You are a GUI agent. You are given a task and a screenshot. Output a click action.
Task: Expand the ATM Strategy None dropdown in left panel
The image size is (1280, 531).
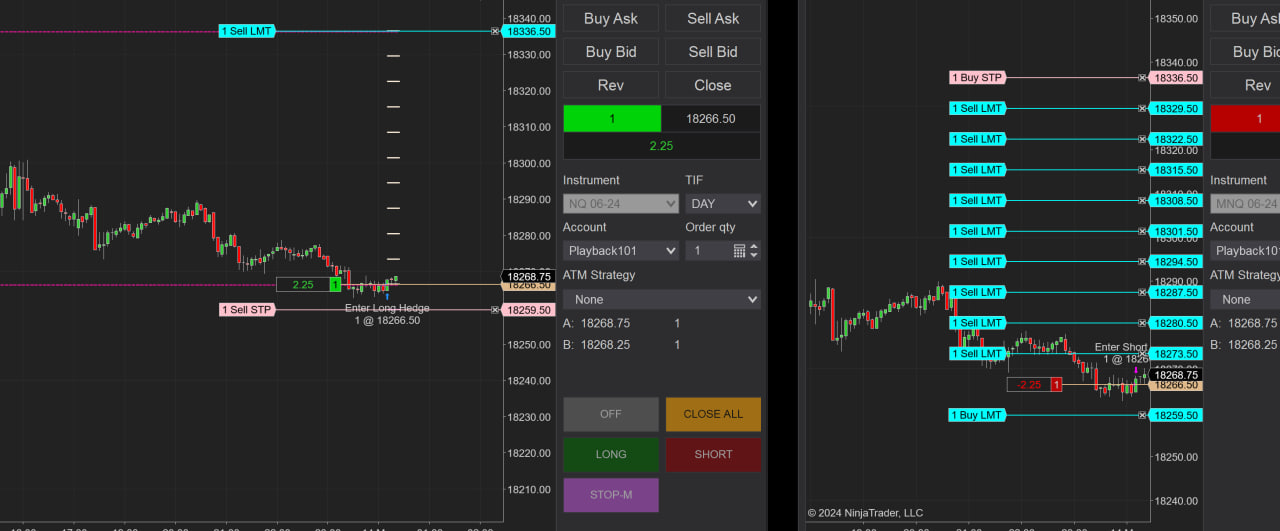[x=662, y=299]
